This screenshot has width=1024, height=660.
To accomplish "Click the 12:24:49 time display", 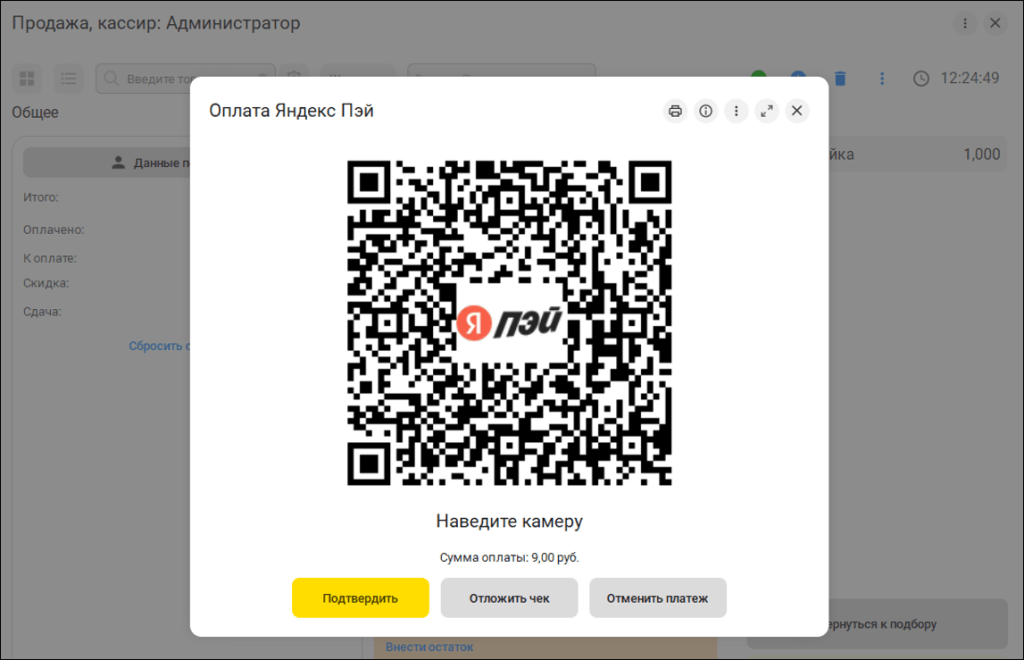I will (970, 78).
